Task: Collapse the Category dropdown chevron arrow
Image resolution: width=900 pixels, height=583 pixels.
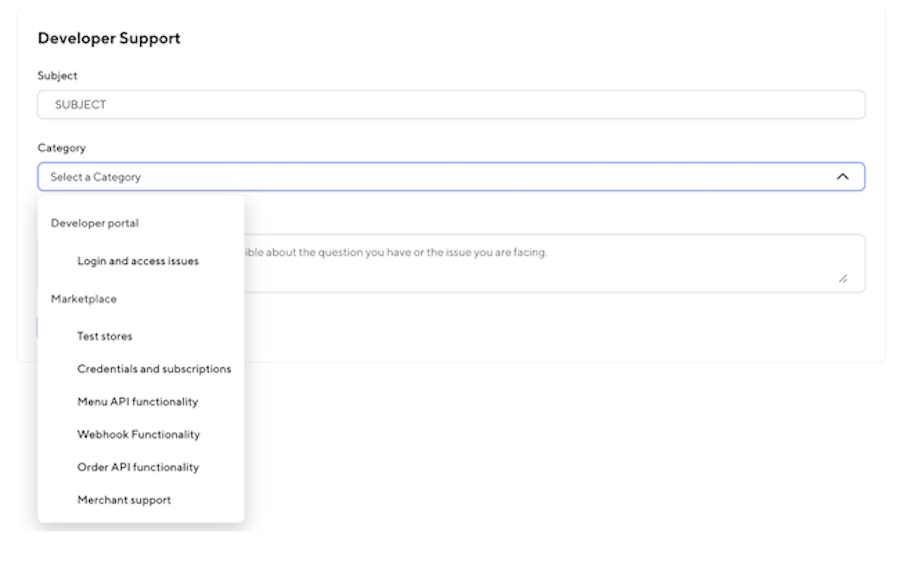Action: point(842,177)
